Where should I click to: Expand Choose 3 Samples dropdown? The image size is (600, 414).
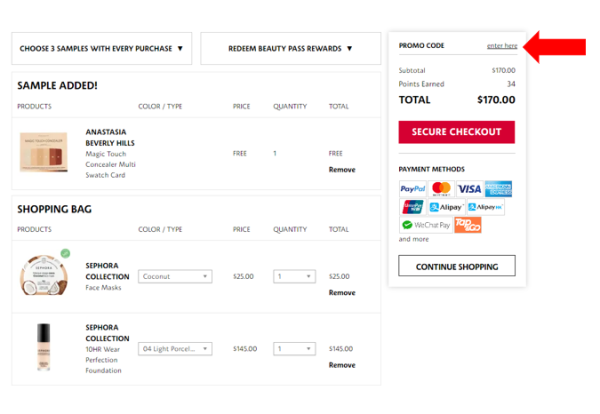click(102, 48)
